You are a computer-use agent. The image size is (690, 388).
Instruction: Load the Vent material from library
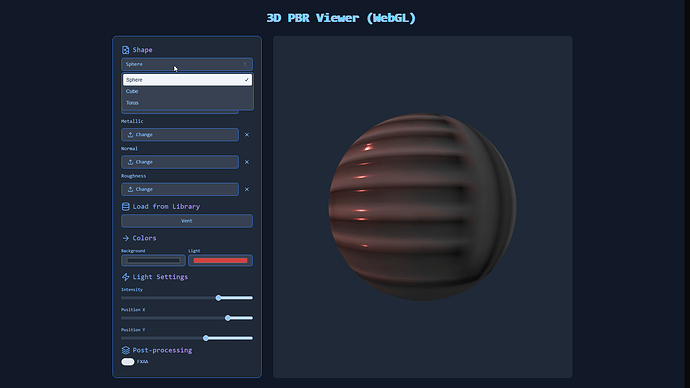[187, 221]
